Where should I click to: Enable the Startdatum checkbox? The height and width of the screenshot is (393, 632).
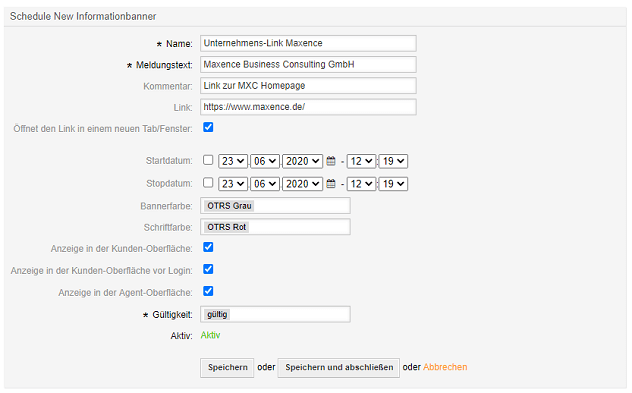208,160
